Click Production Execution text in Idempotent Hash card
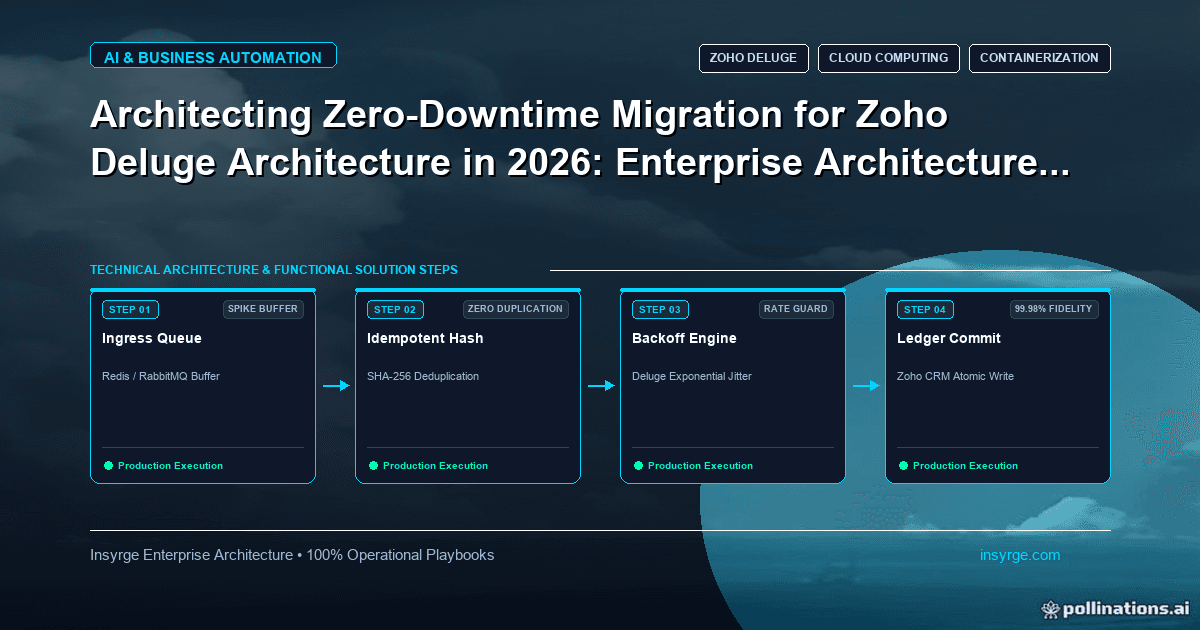 coord(435,465)
